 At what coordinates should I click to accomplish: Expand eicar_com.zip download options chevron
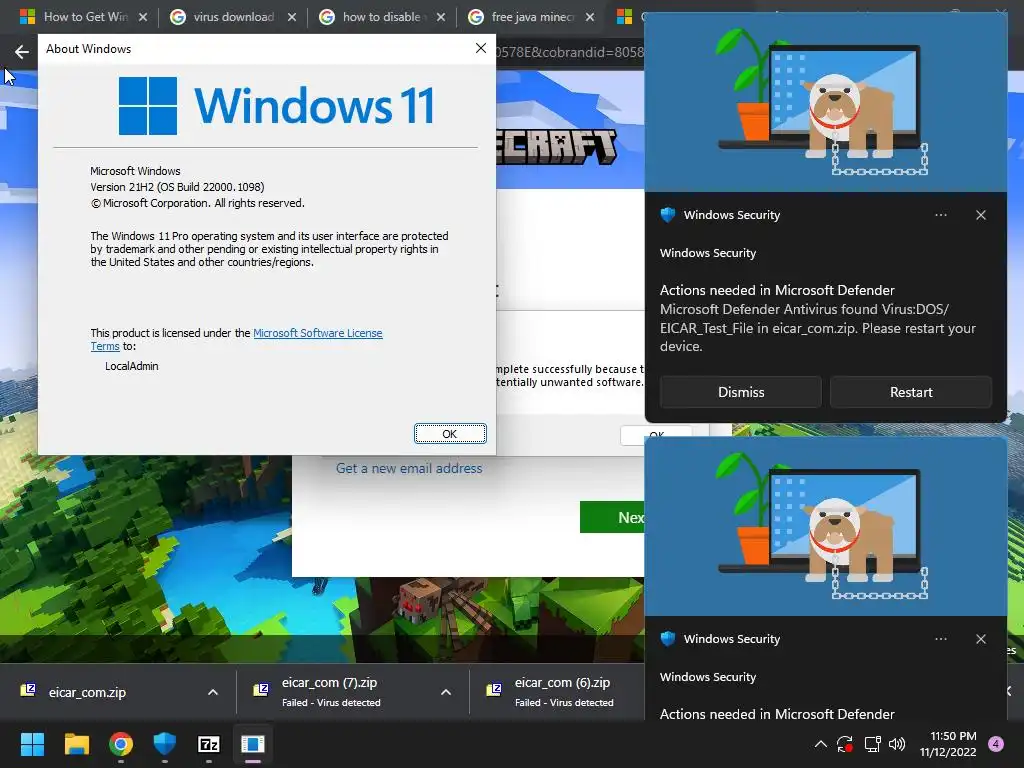click(x=213, y=692)
